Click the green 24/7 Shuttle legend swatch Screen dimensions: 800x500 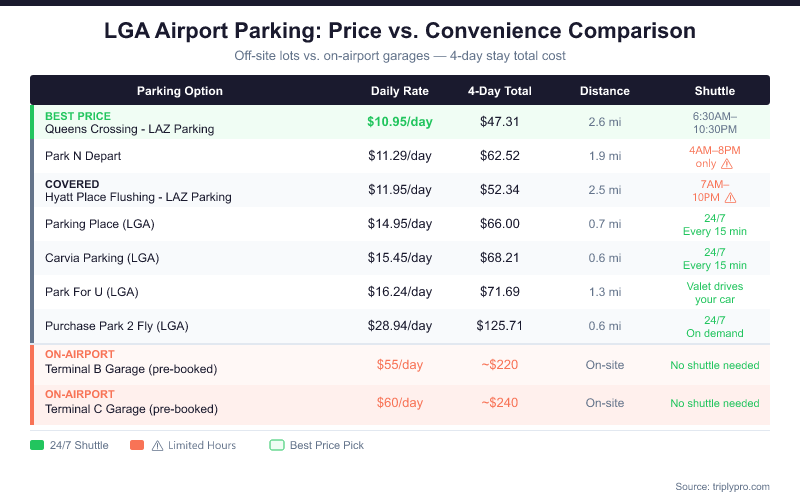tap(38, 445)
